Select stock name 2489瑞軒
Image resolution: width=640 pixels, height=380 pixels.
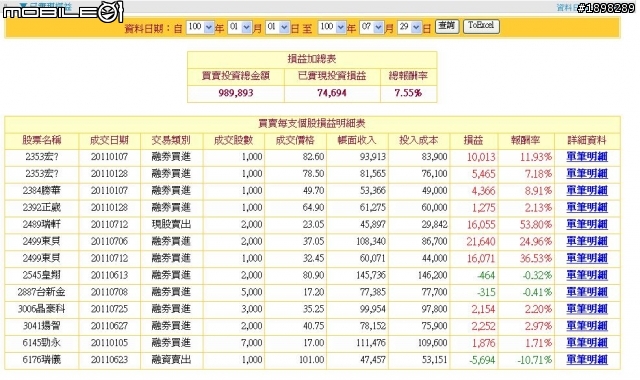pos(42,224)
